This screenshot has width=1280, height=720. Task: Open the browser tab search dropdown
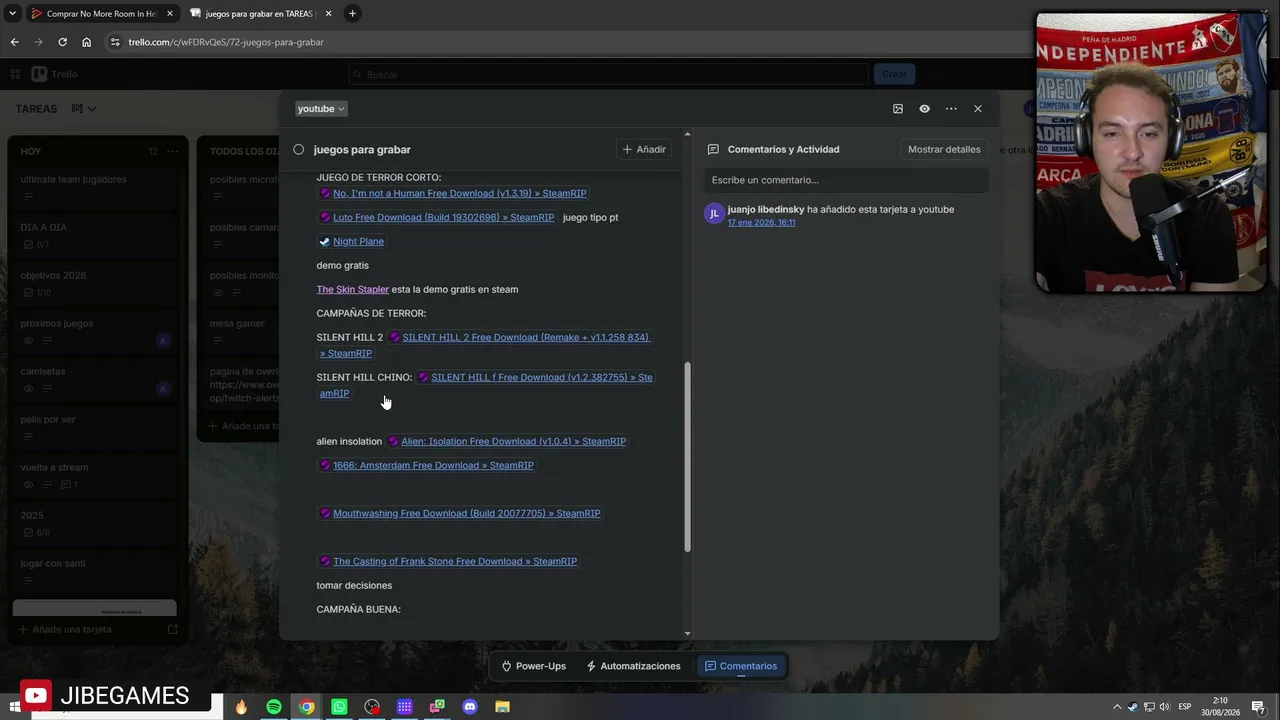click(12, 14)
